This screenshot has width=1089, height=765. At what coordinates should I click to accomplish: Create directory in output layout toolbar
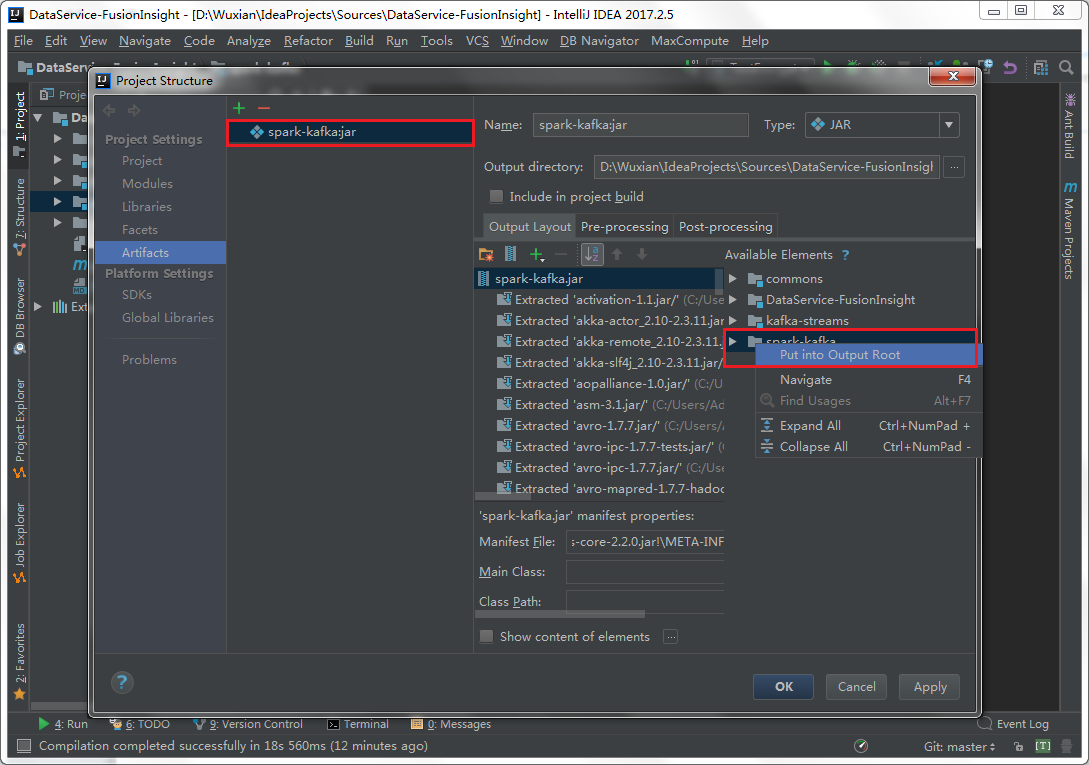tap(486, 254)
